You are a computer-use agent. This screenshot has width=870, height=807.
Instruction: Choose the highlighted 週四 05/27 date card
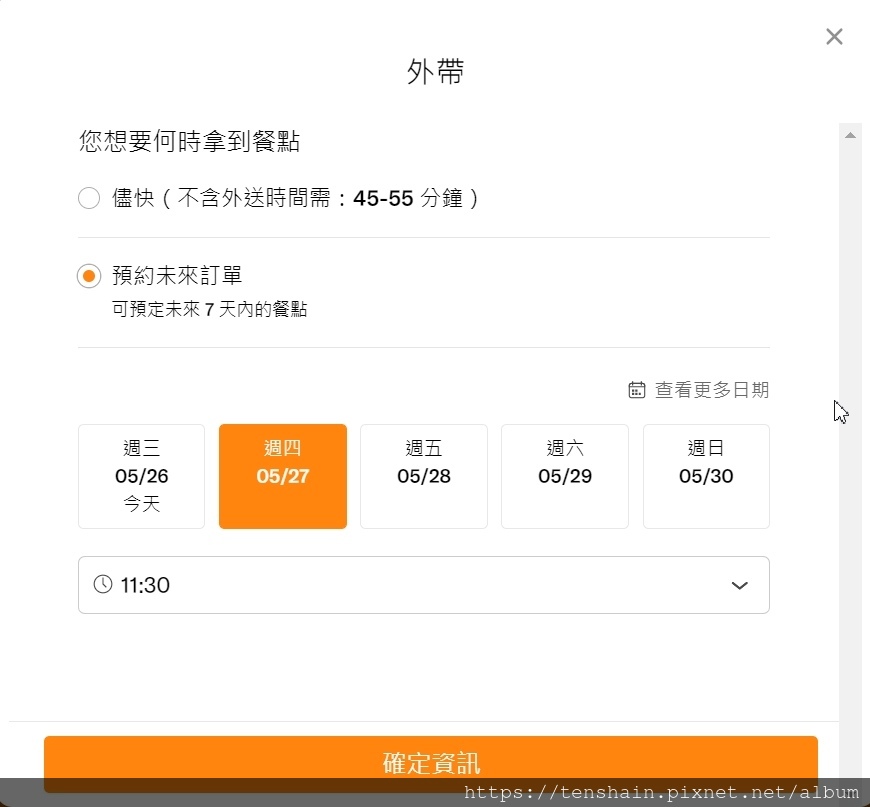pyautogui.click(x=283, y=476)
